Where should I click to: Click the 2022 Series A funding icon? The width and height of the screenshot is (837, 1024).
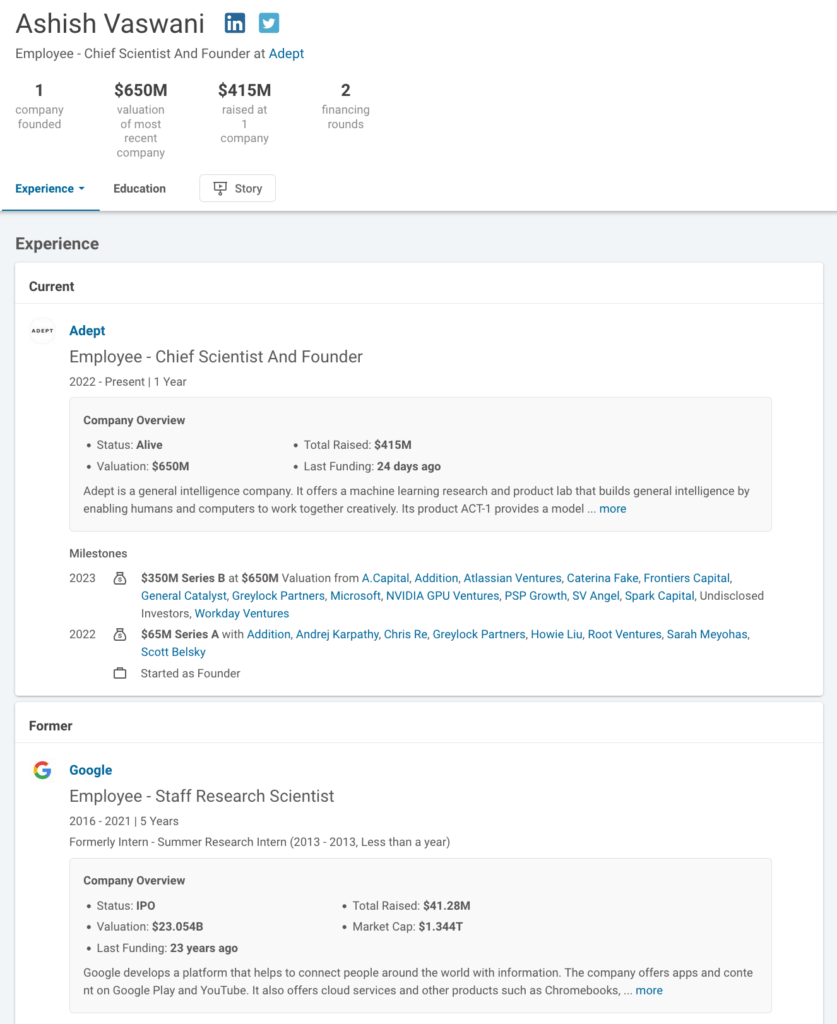(120, 634)
